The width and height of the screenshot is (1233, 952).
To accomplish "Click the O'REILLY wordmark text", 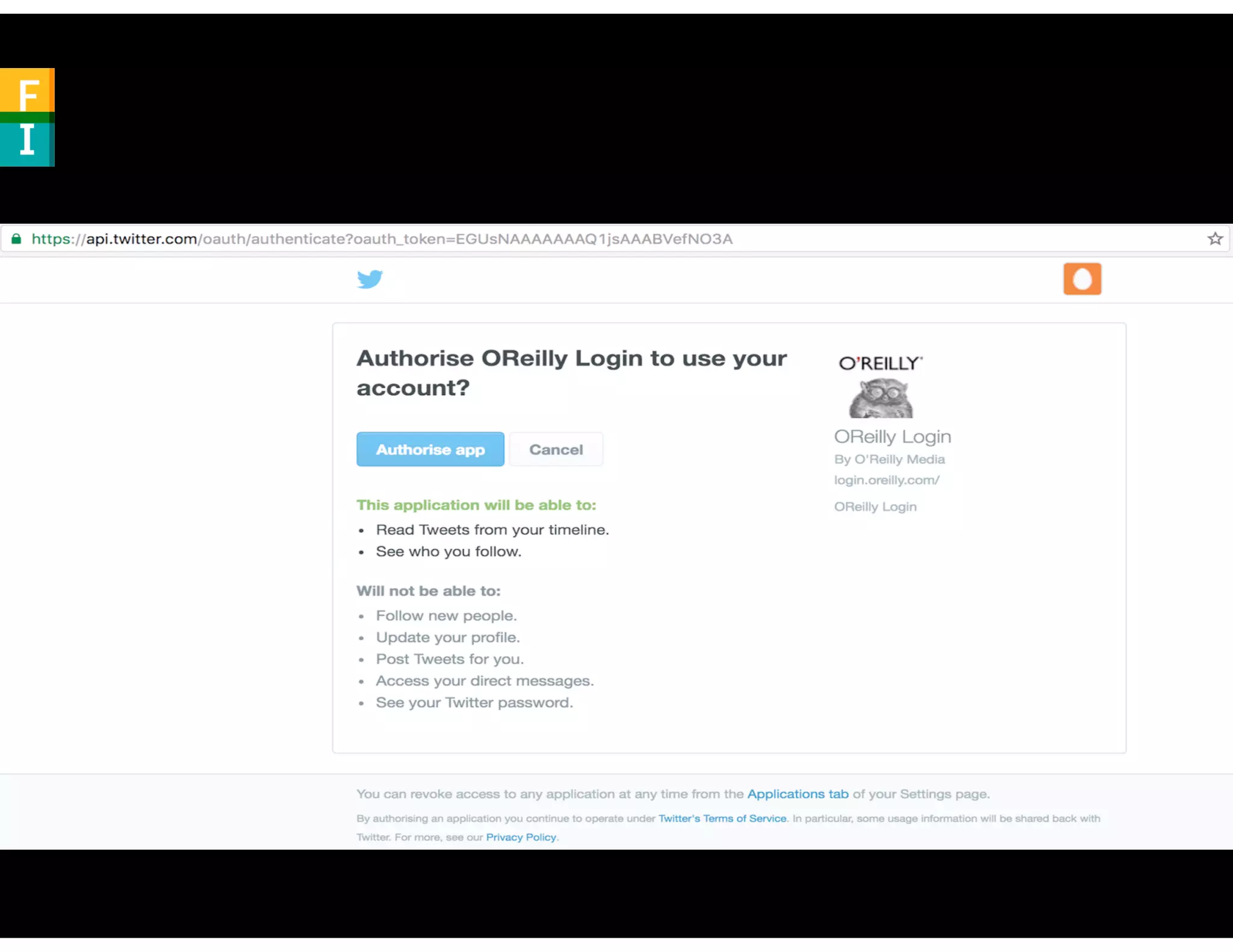I will [881, 363].
